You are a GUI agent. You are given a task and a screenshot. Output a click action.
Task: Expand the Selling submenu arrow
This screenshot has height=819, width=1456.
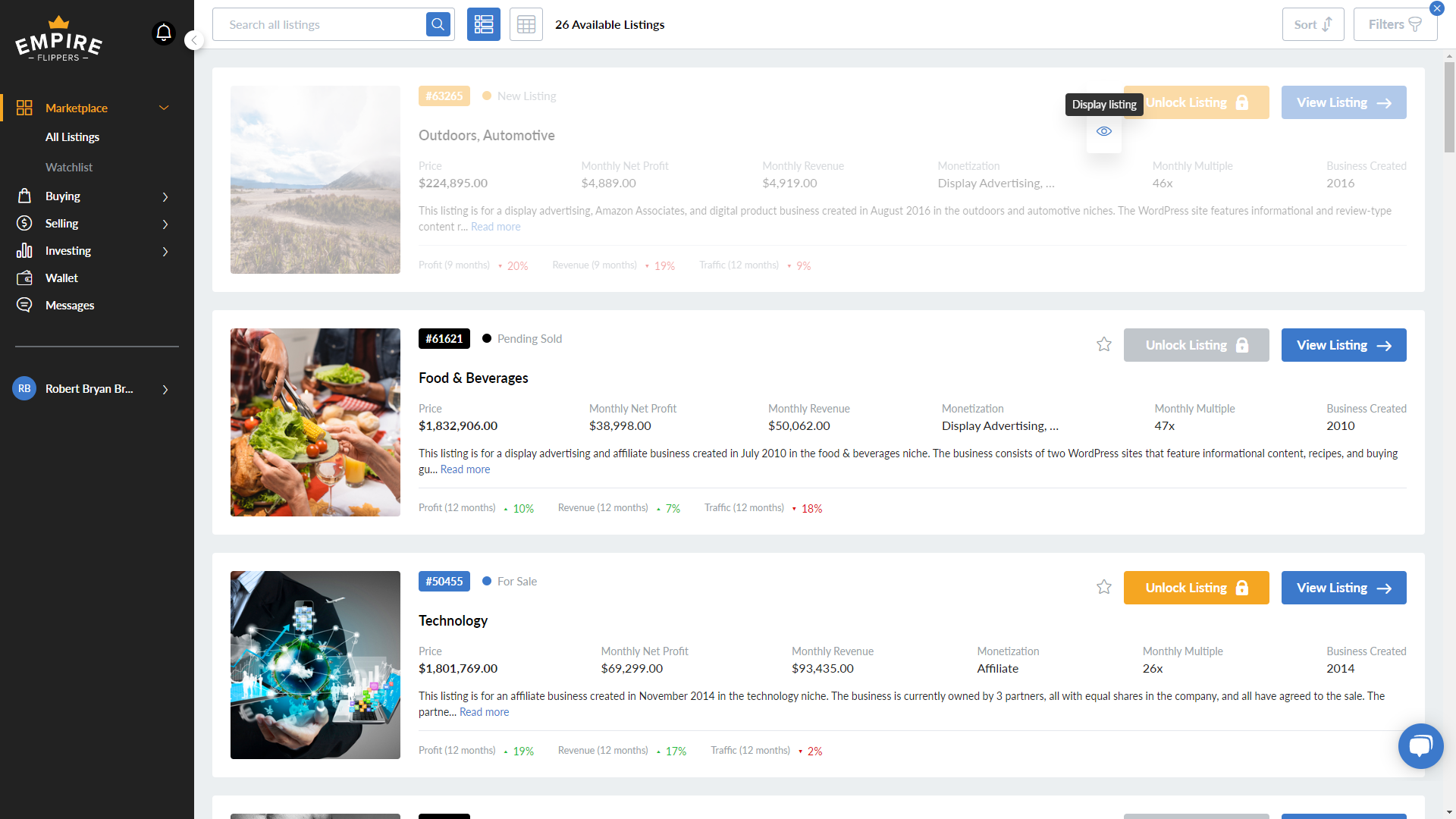tap(165, 224)
